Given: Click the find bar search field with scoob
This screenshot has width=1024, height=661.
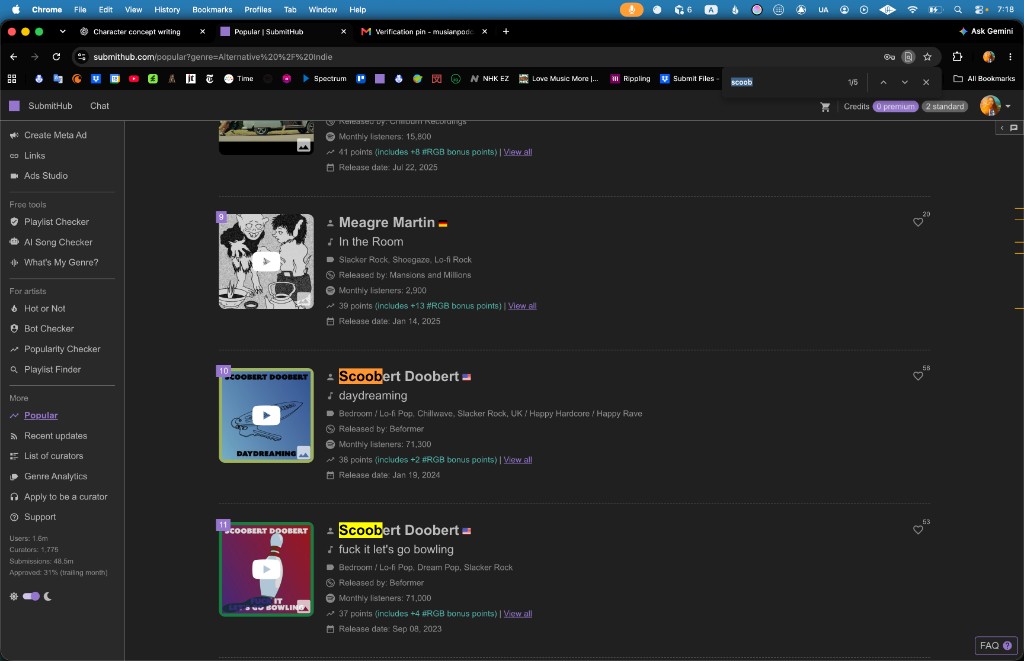Looking at the screenshot, I should coord(784,82).
